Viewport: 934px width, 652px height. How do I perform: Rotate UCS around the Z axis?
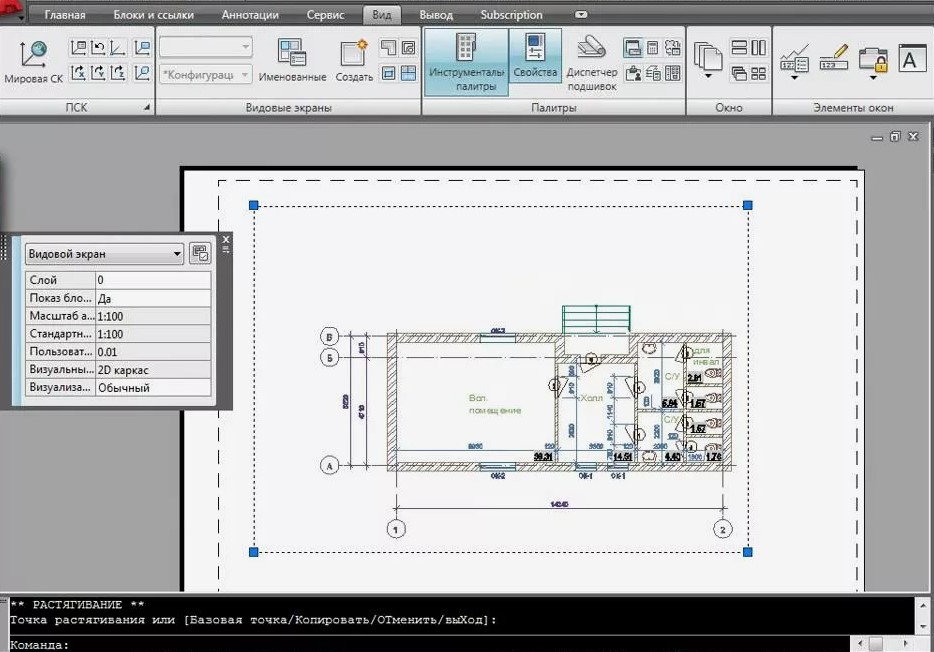click(118, 73)
